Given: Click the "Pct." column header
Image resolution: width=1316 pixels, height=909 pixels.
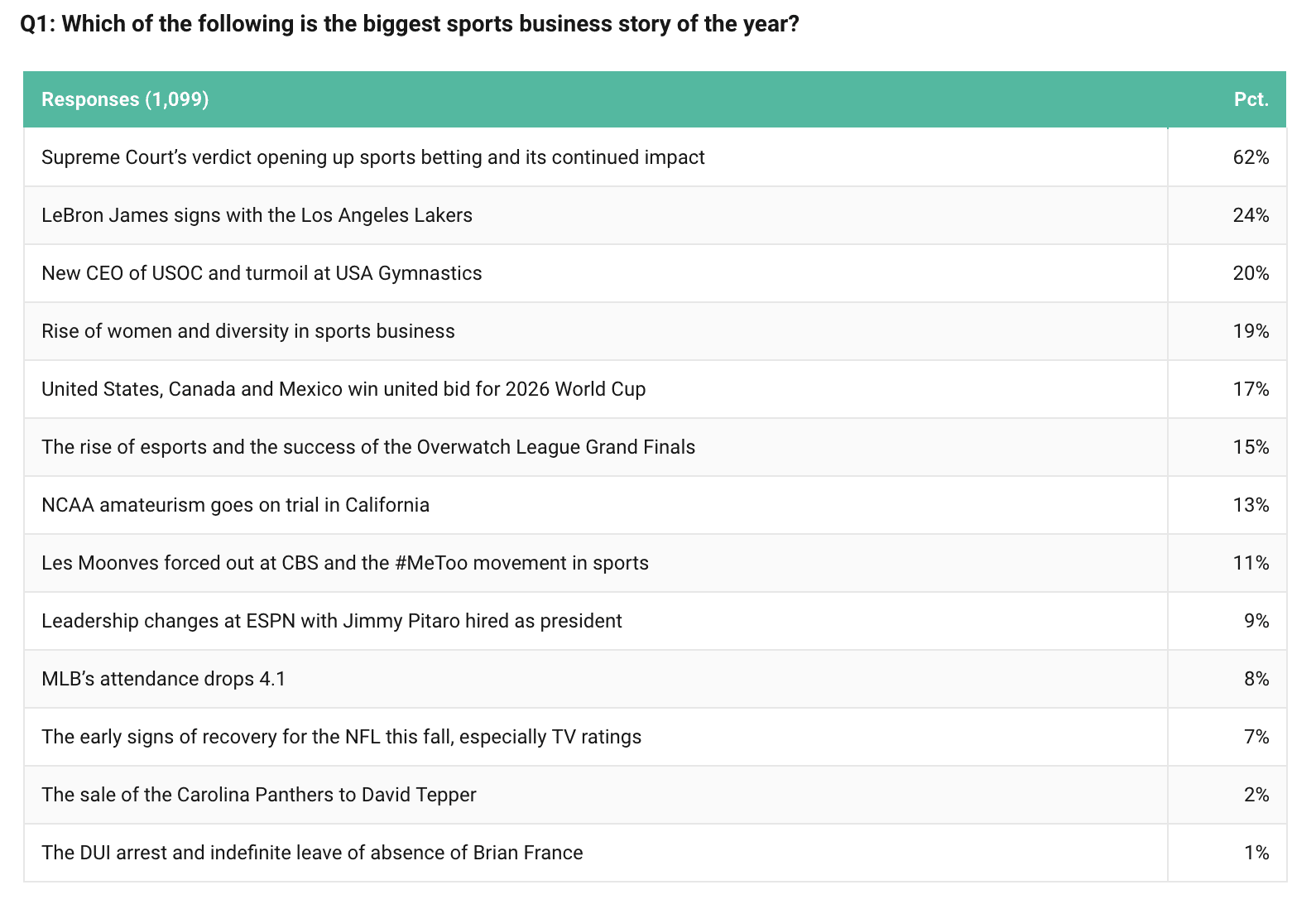Looking at the screenshot, I should click(x=1251, y=99).
